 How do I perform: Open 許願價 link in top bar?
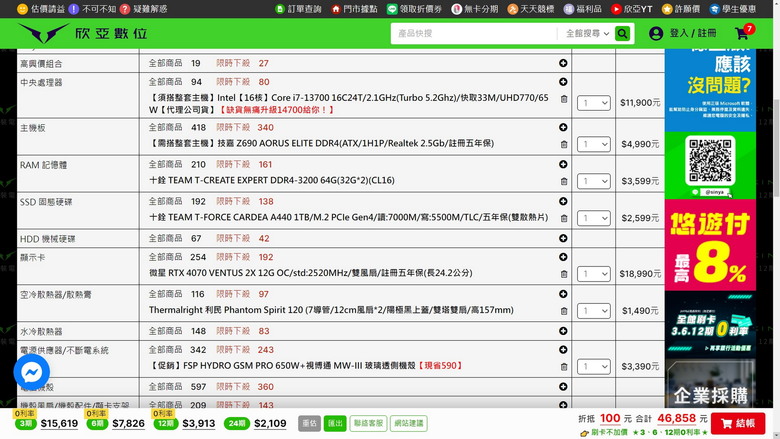coord(681,9)
